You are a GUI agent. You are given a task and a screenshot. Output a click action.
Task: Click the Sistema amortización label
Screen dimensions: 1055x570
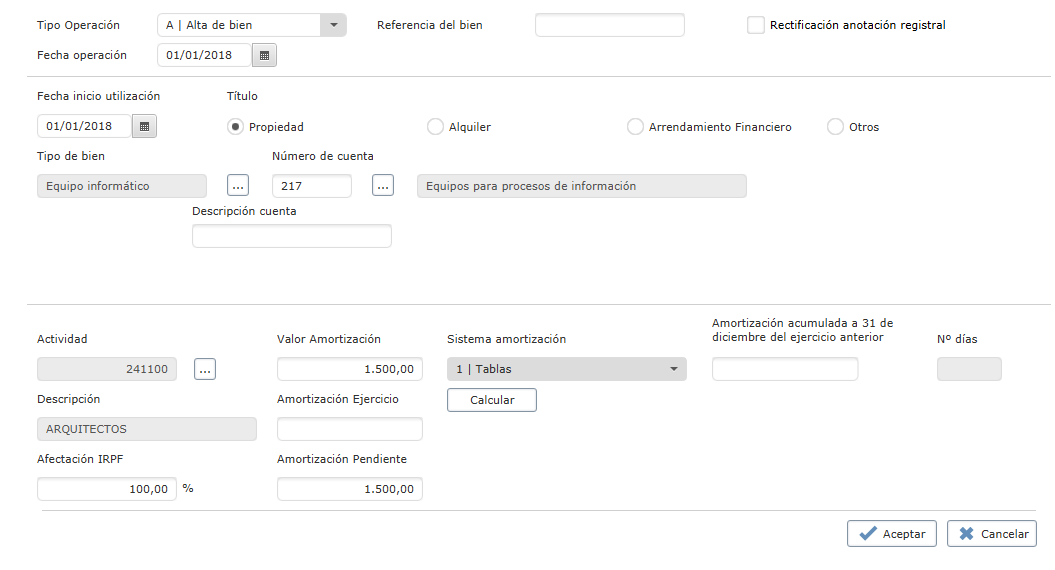(507, 339)
